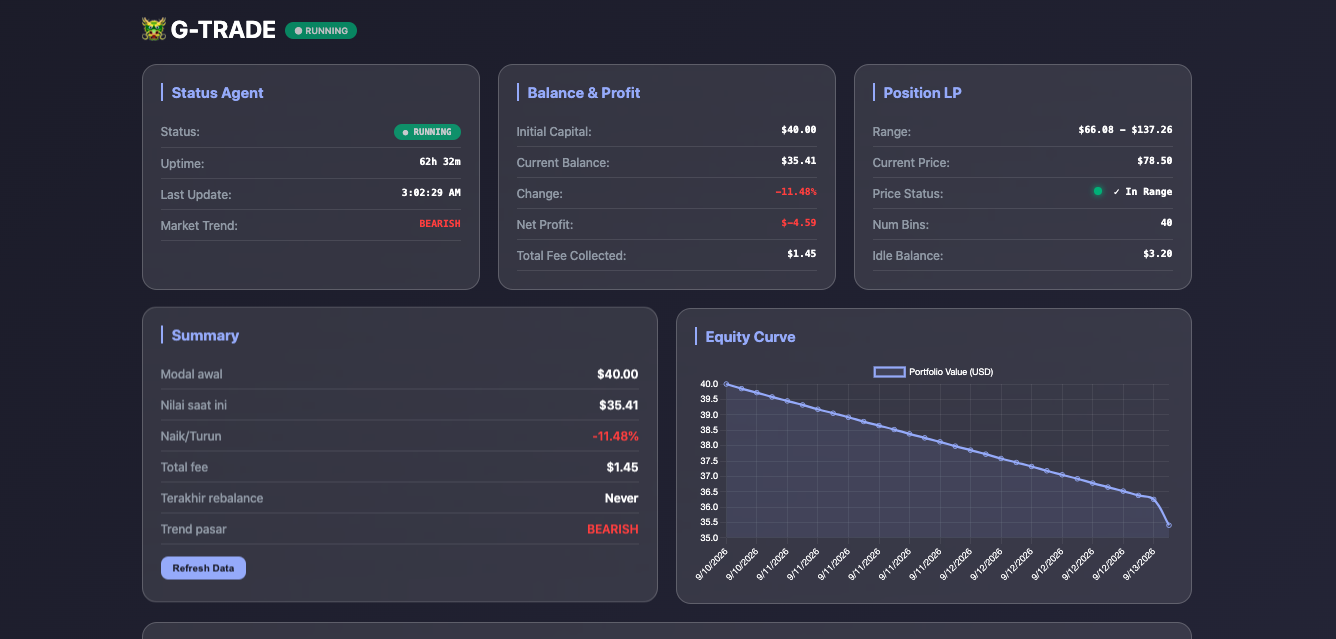The image size is (1336, 639).
Task: Click the Last Update time 3:02:29 AM
Action: click(431, 194)
